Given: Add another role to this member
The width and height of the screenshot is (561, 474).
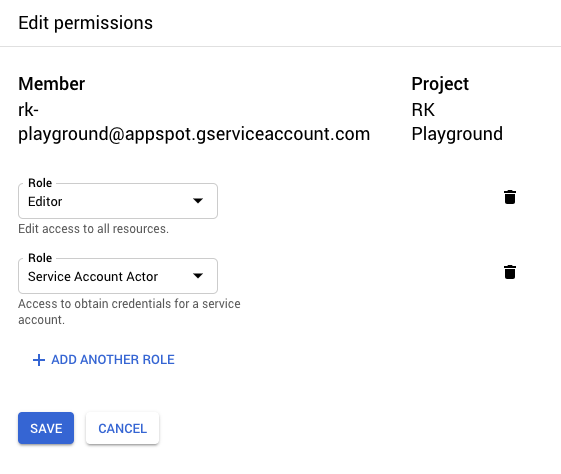Looking at the screenshot, I should tap(103, 360).
